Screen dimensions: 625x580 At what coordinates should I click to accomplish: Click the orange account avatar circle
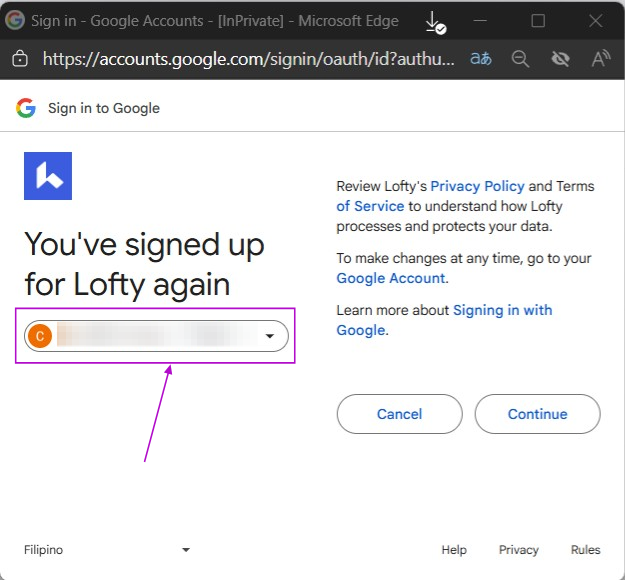coord(40,336)
